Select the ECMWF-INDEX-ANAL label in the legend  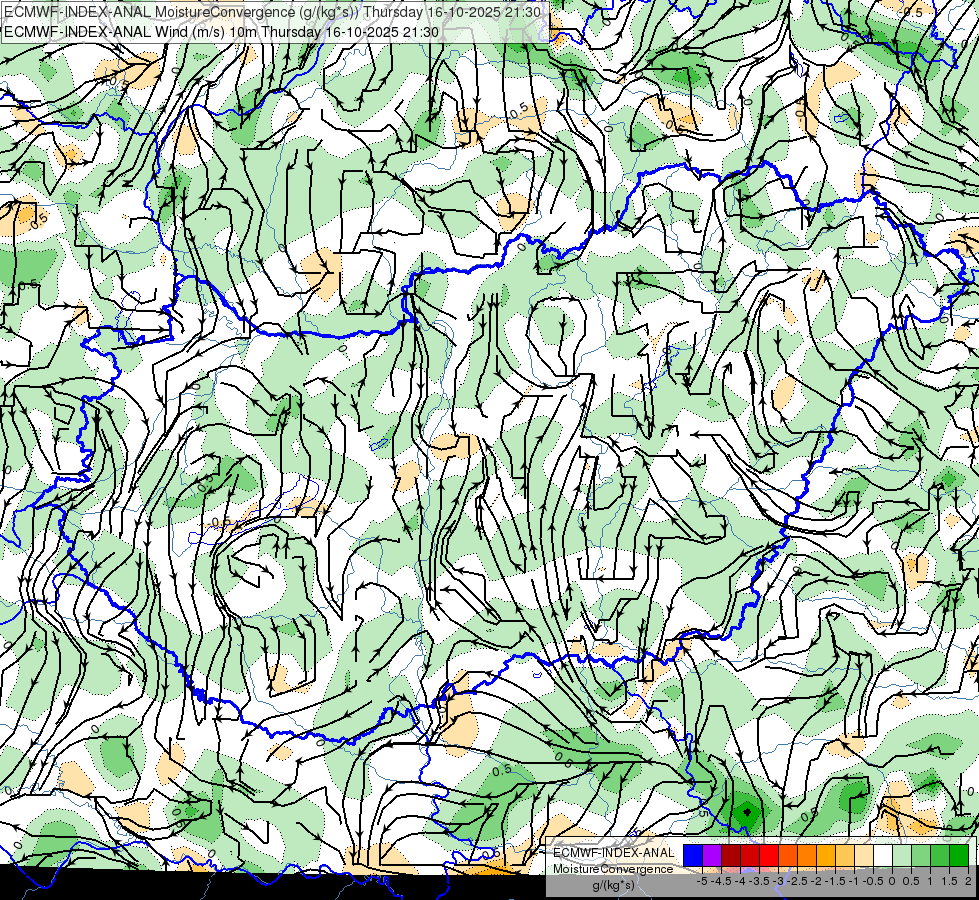pos(613,853)
